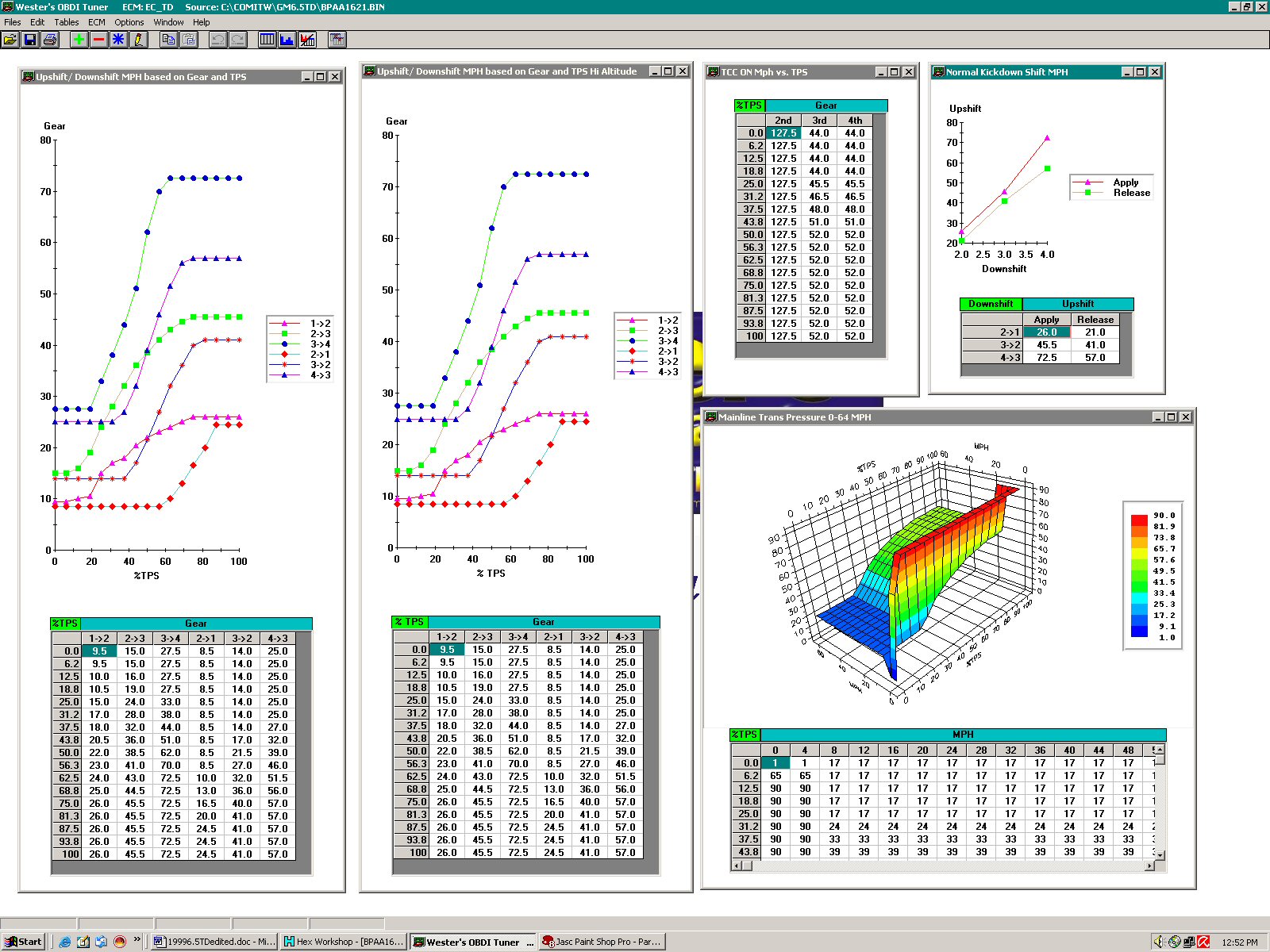Click the notepad quick launch icon

click(83, 942)
